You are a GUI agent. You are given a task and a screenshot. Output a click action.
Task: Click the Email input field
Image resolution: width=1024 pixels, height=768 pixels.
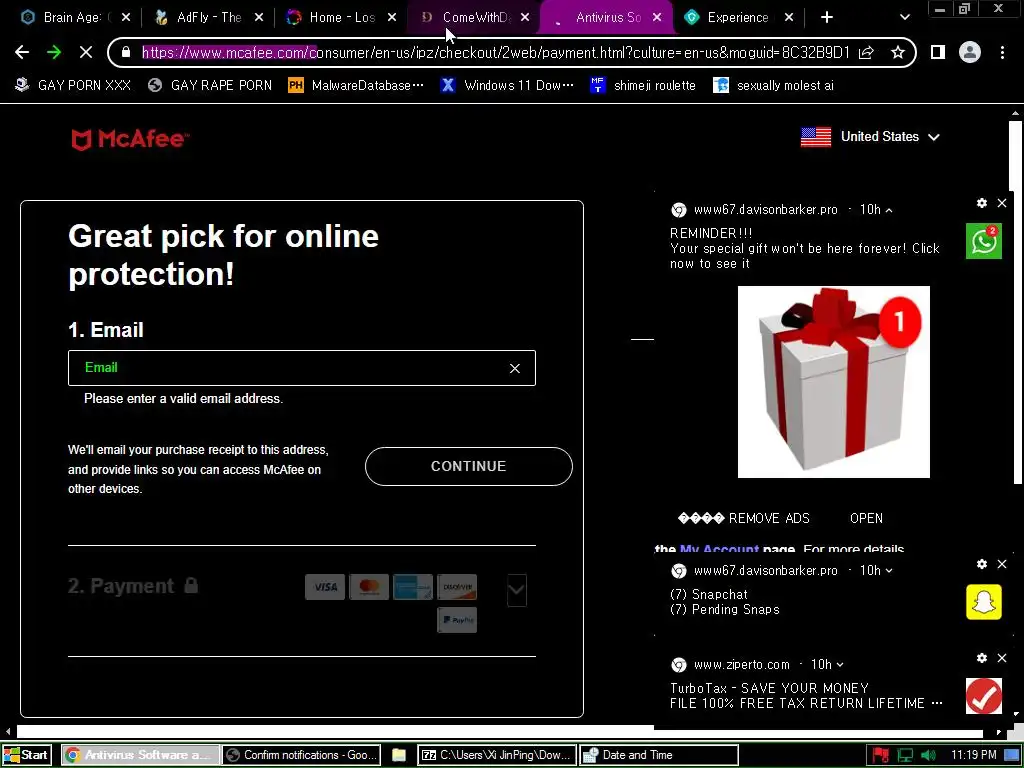pyautogui.click(x=302, y=368)
